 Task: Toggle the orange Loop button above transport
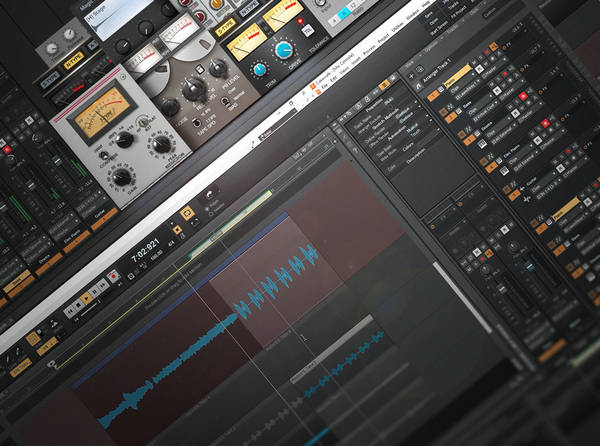pos(186,213)
